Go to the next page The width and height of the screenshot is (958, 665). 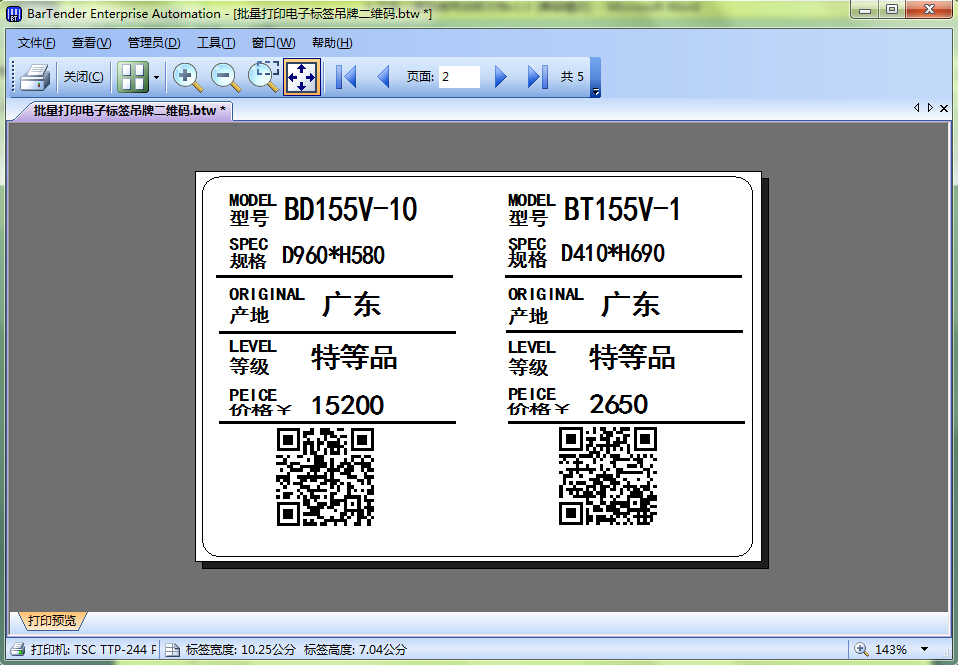500,77
